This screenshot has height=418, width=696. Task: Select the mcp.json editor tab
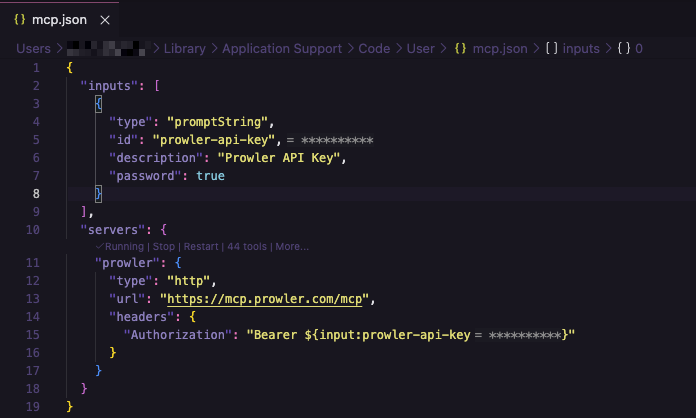tap(59, 20)
